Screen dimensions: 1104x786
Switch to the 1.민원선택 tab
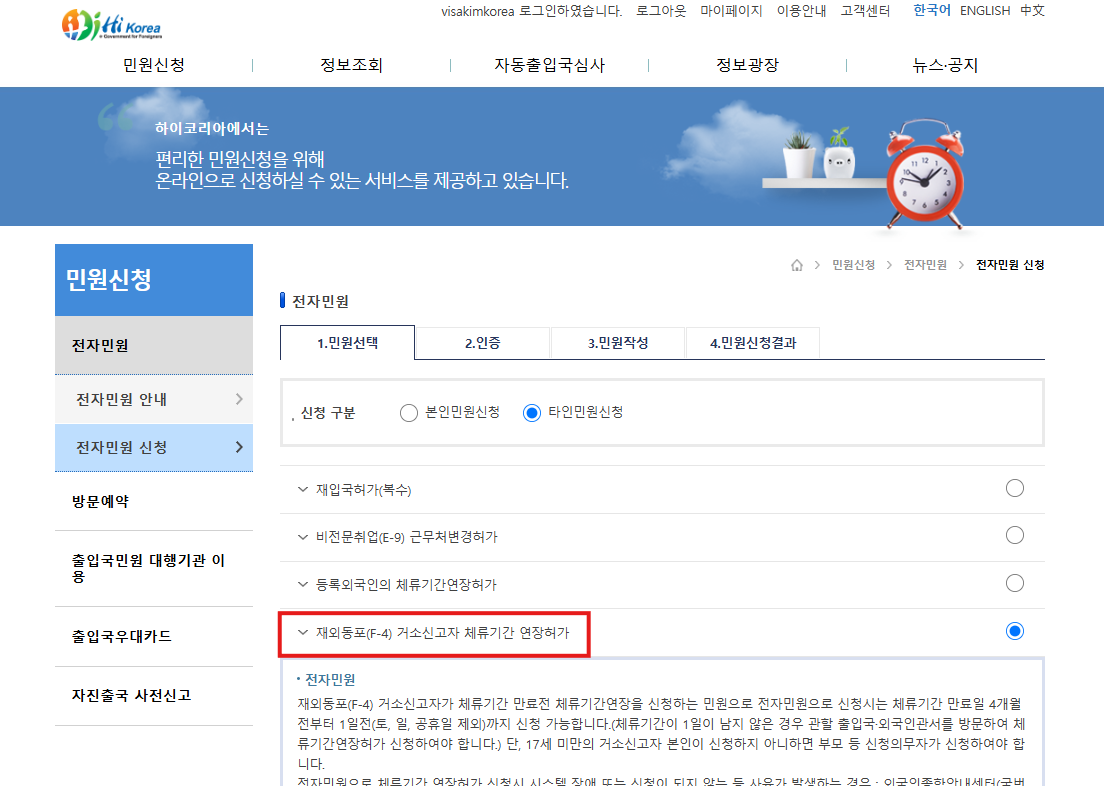click(347, 343)
